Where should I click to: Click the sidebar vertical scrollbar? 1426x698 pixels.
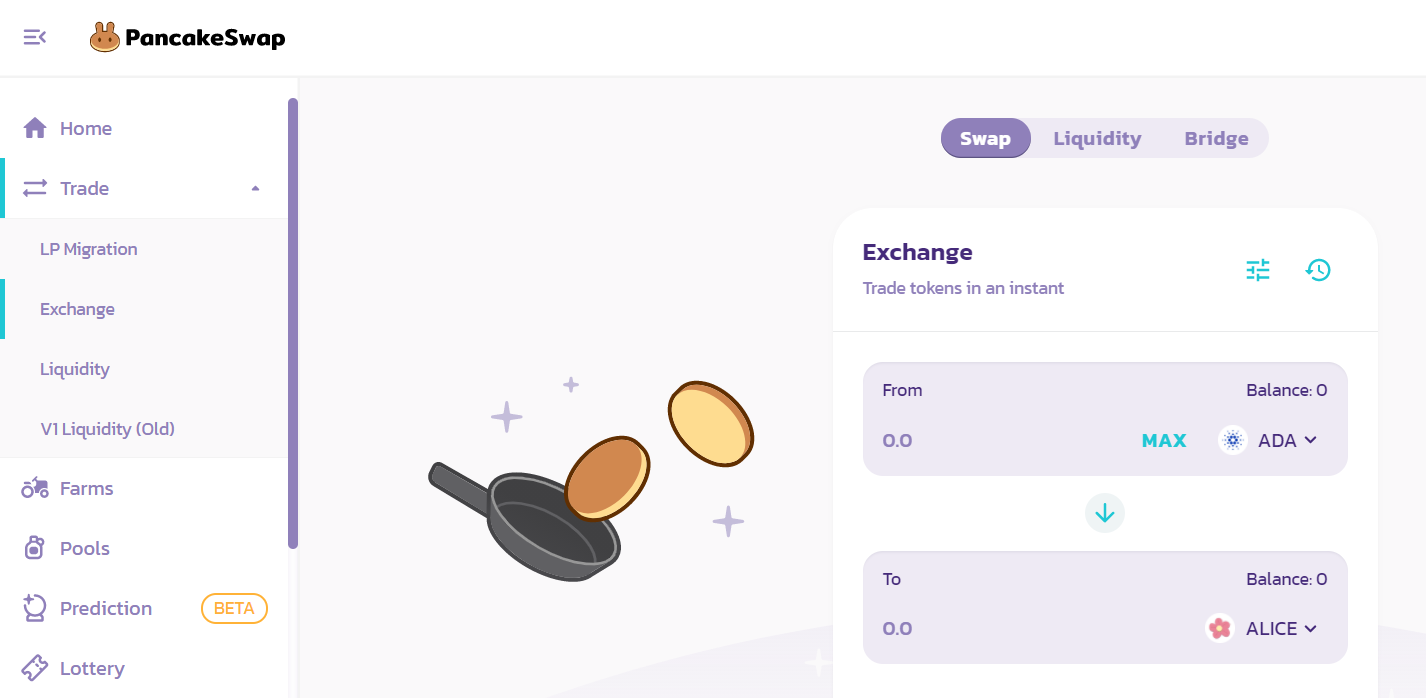[293, 320]
